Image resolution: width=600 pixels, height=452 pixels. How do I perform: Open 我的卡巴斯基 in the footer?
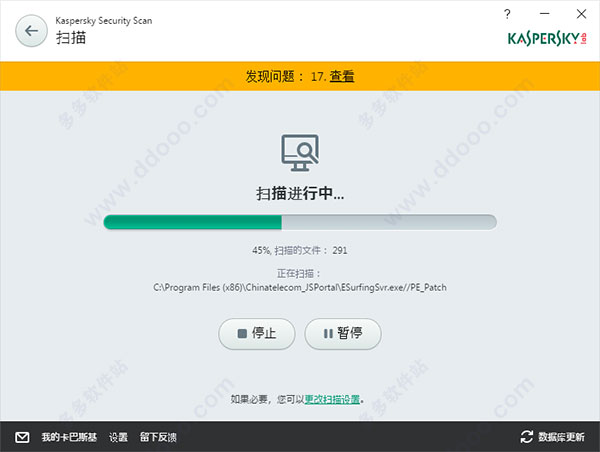coord(69,437)
